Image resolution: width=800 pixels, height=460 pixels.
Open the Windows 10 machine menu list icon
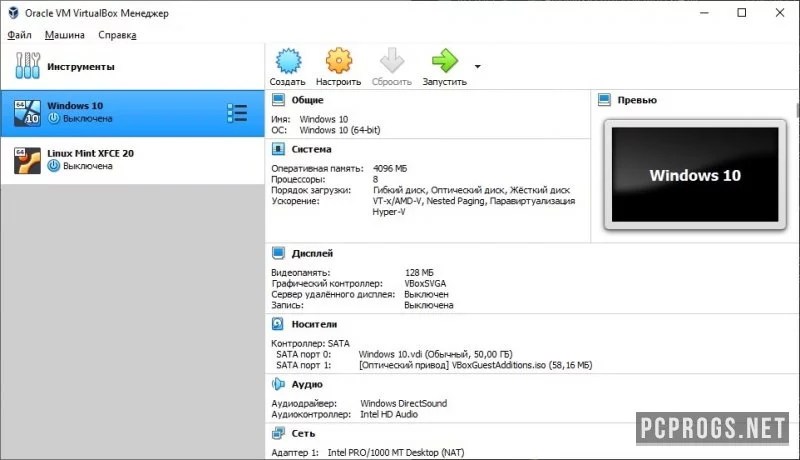pyautogui.click(x=237, y=113)
